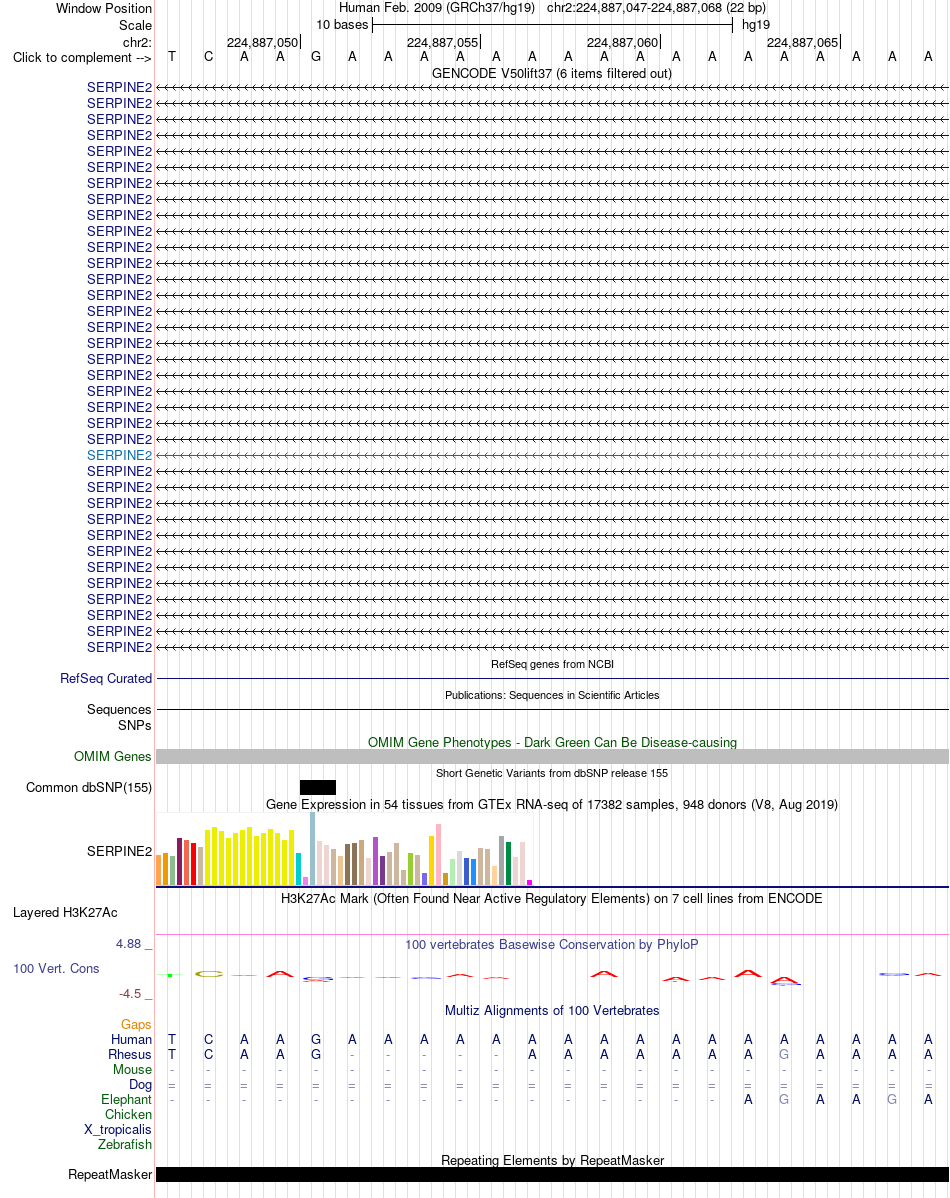Viewport: 950px width, 1198px height.
Task: Click the black dbSNP variant block
Action: tap(318, 788)
